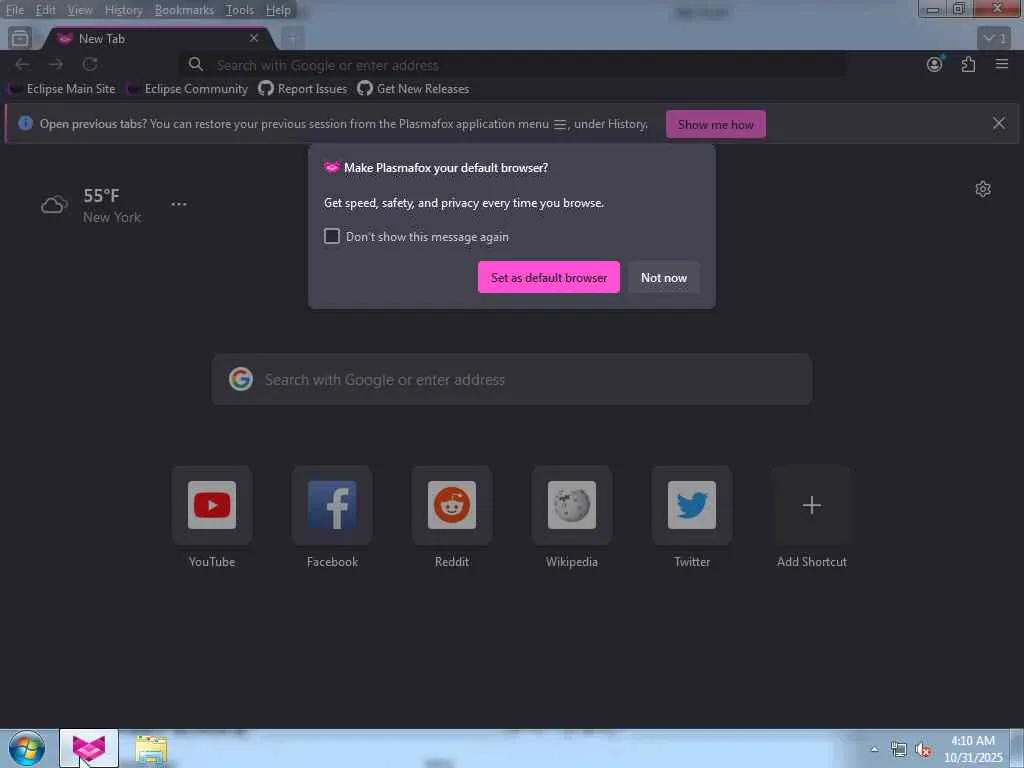This screenshot has height=768, width=1024.
Task: Click the 55°F New York weather text
Action: pyautogui.click(x=112, y=206)
